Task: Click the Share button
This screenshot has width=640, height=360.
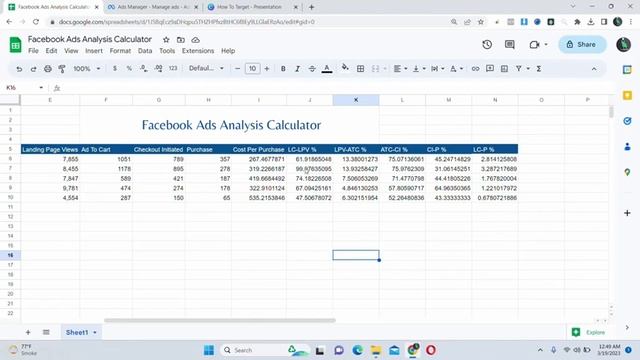Action: click(582, 44)
